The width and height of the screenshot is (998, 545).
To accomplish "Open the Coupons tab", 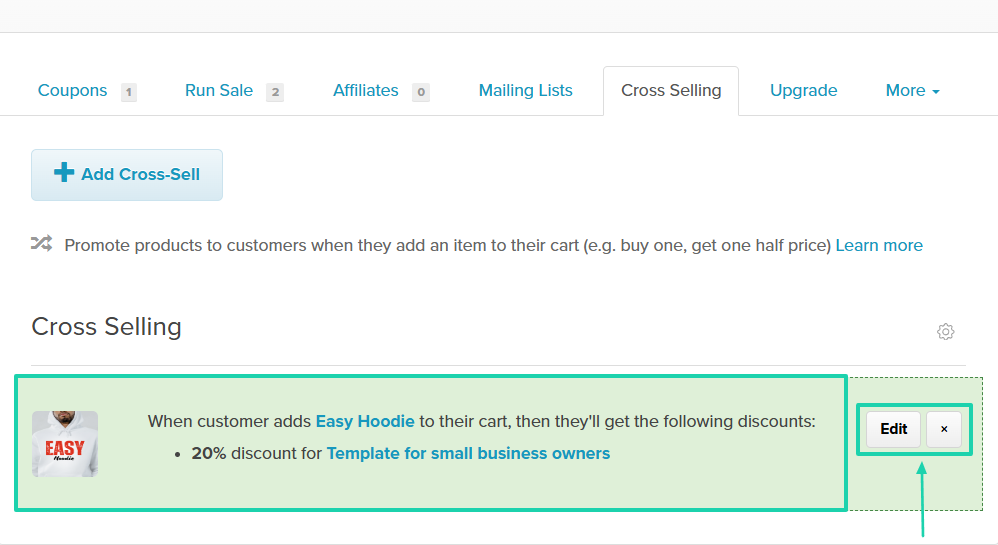I will coord(73,90).
